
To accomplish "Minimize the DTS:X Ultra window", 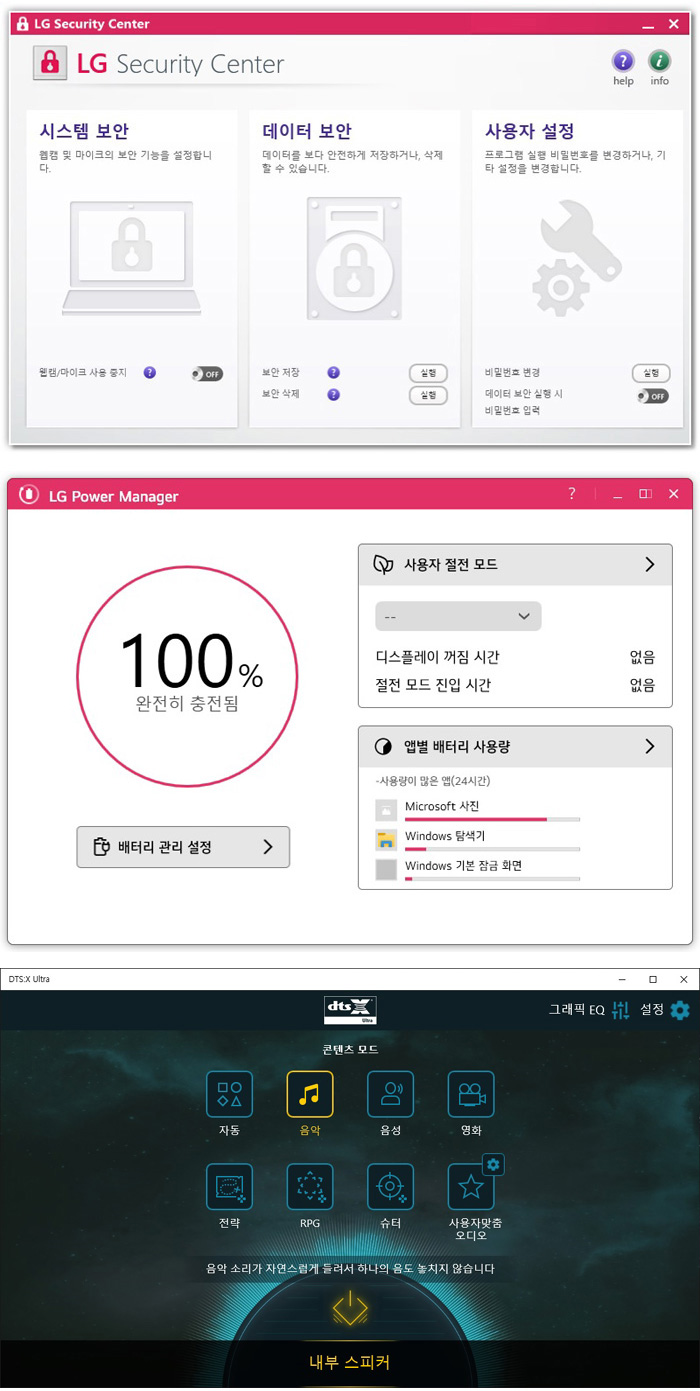I will [621, 979].
